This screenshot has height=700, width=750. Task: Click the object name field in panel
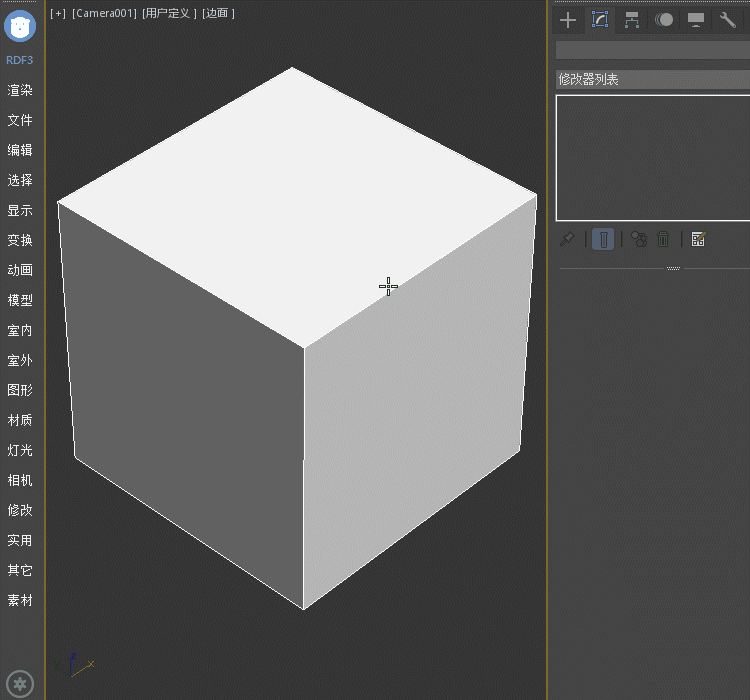(x=652, y=50)
